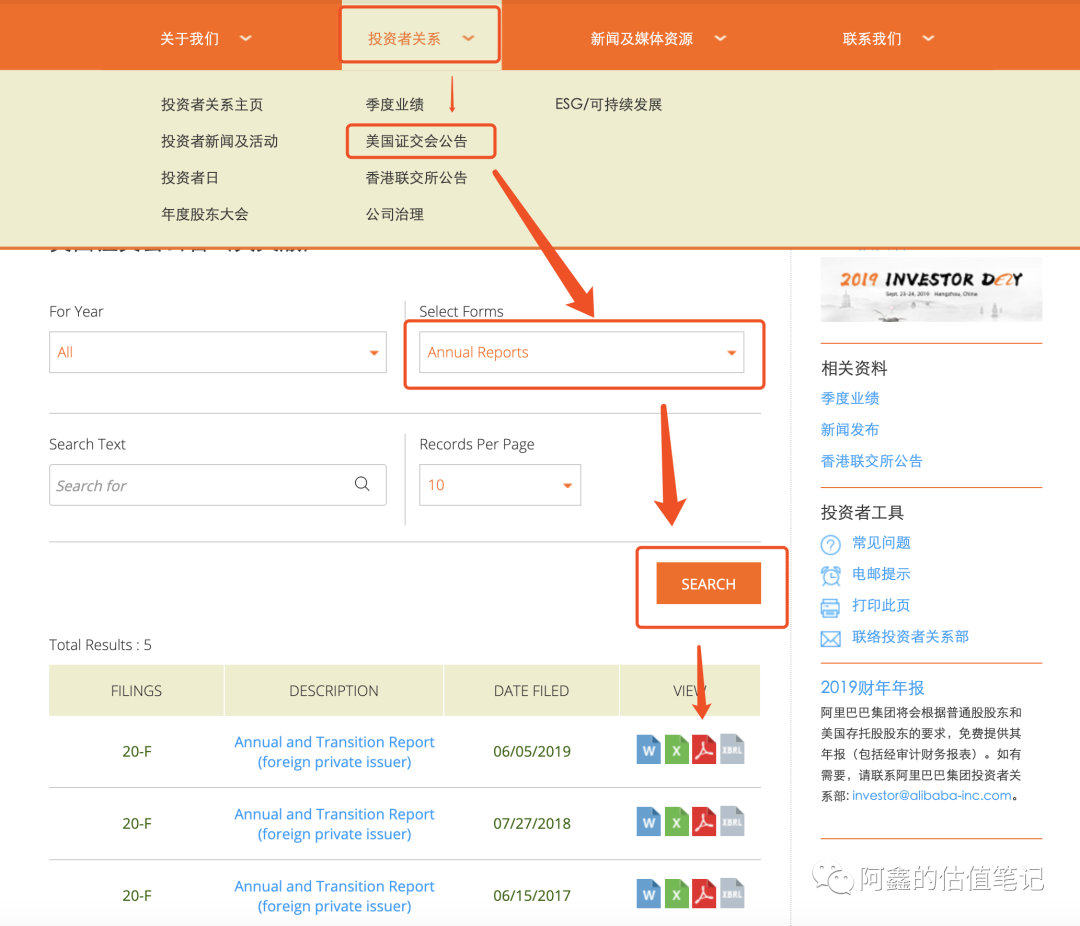This screenshot has height=926, width=1080.
Task: Open Word file for 06/15/2017 filing
Action: [648, 894]
